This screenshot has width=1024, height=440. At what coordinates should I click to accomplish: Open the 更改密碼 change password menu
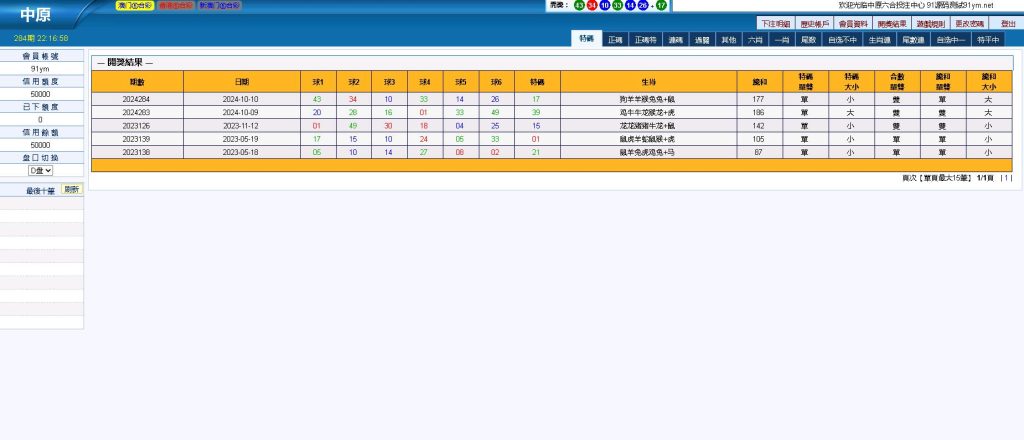click(969, 23)
